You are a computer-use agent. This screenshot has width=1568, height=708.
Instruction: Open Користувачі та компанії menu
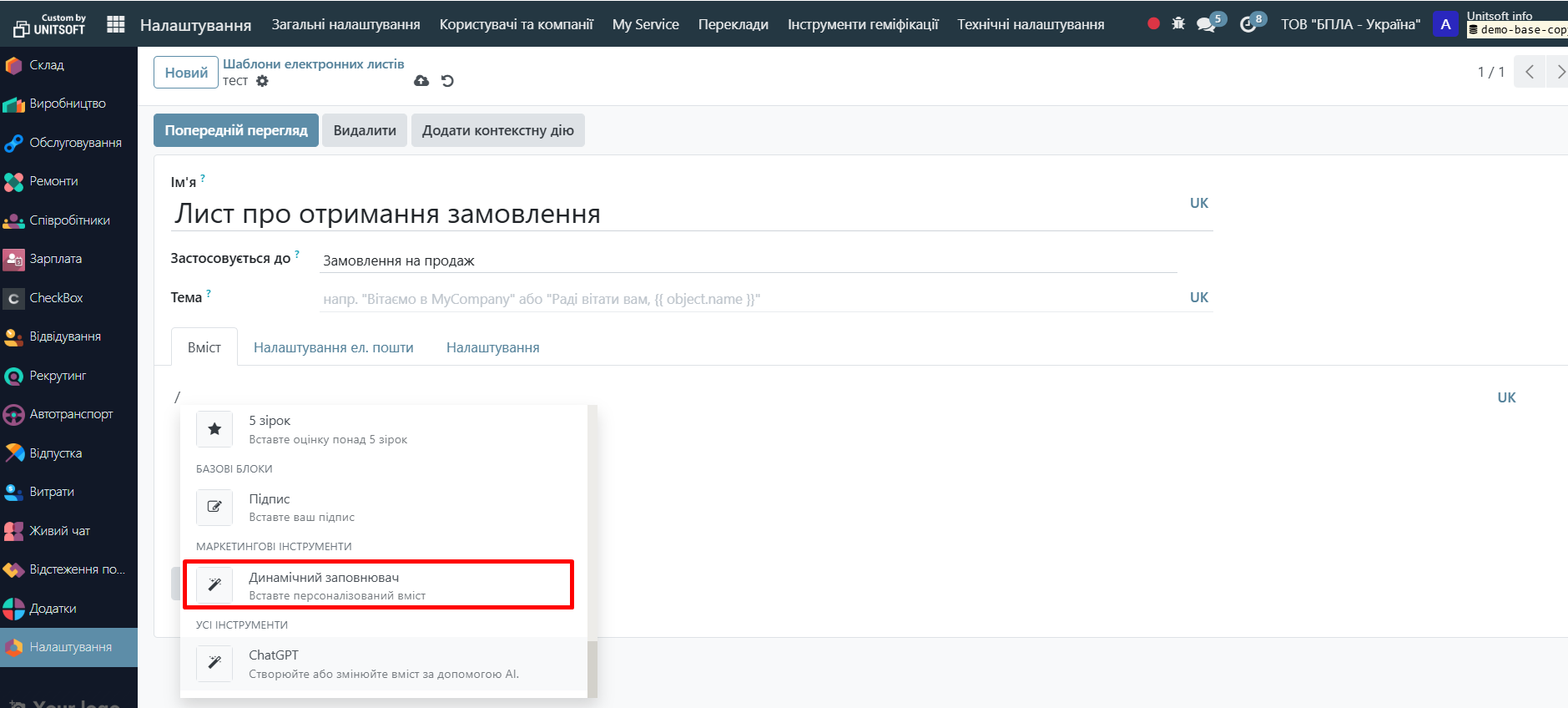517,24
